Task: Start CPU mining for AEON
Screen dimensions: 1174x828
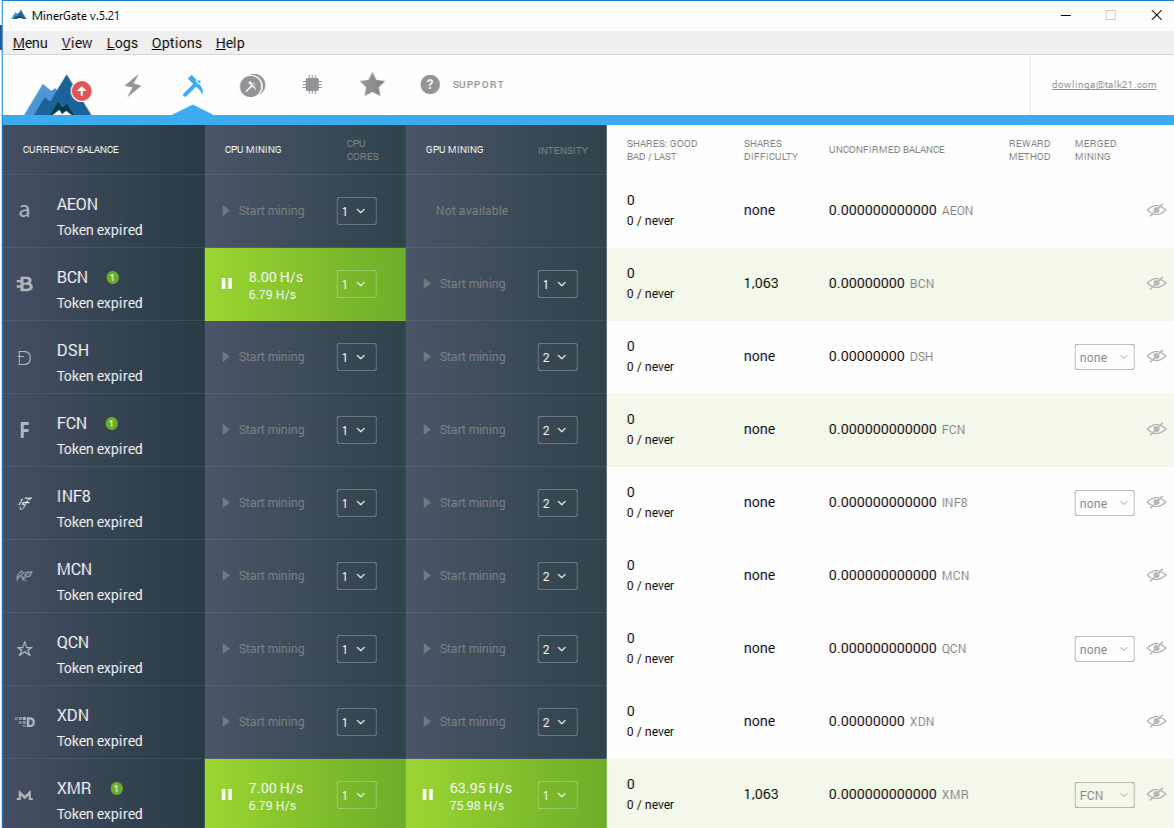Action: tap(264, 211)
